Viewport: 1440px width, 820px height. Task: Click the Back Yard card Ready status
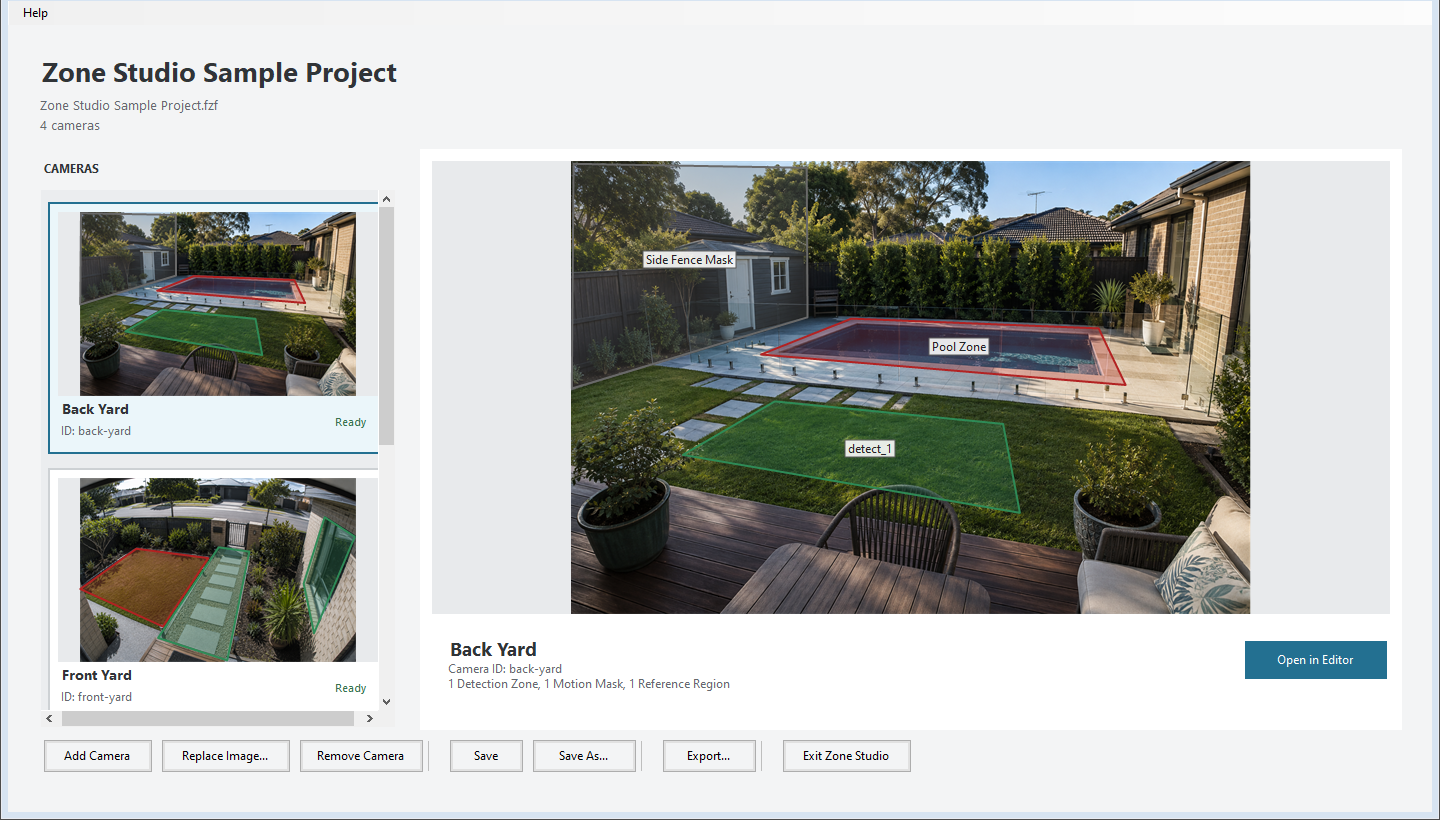(x=350, y=422)
